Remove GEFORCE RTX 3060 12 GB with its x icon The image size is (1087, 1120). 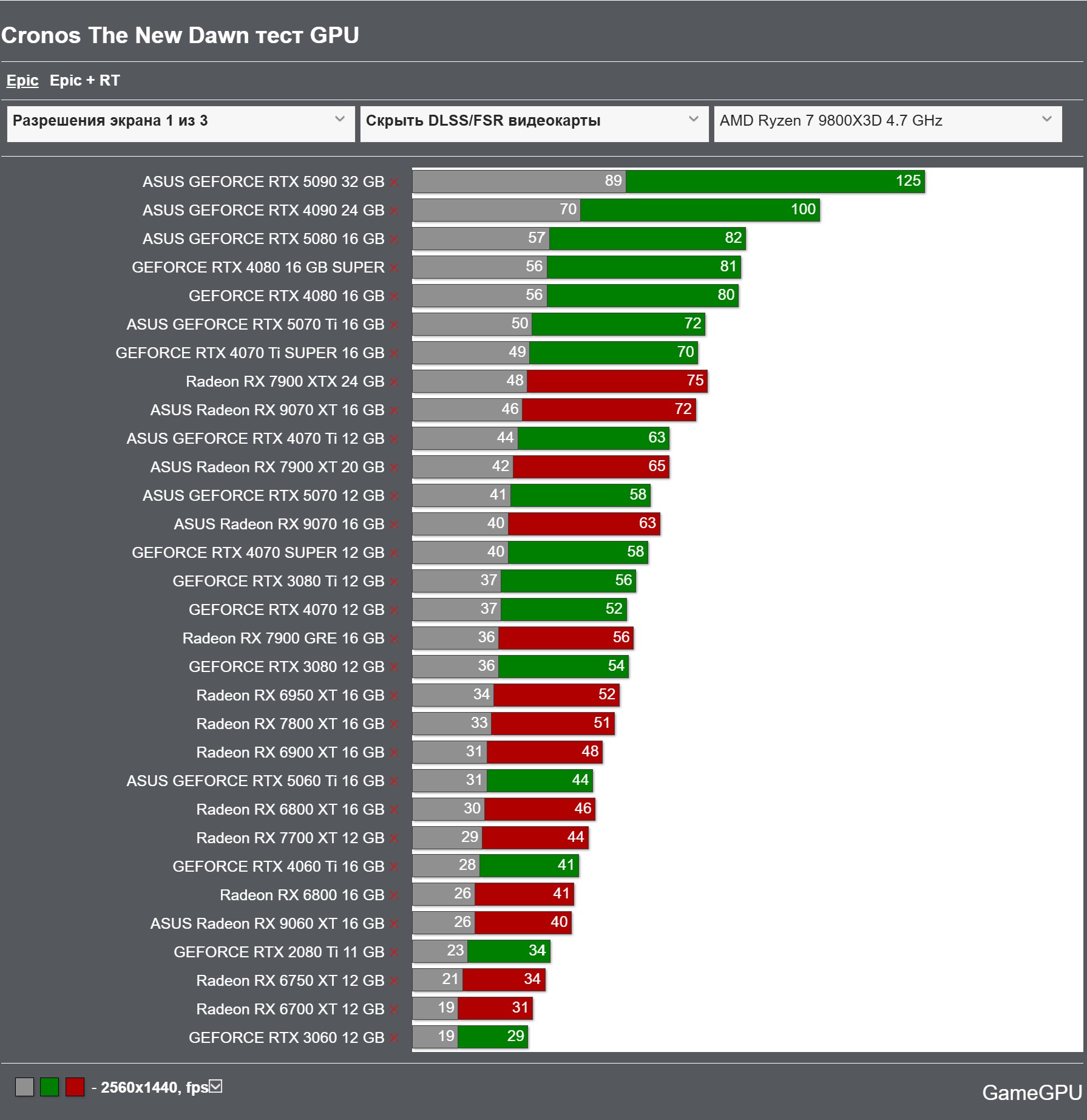click(395, 1038)
